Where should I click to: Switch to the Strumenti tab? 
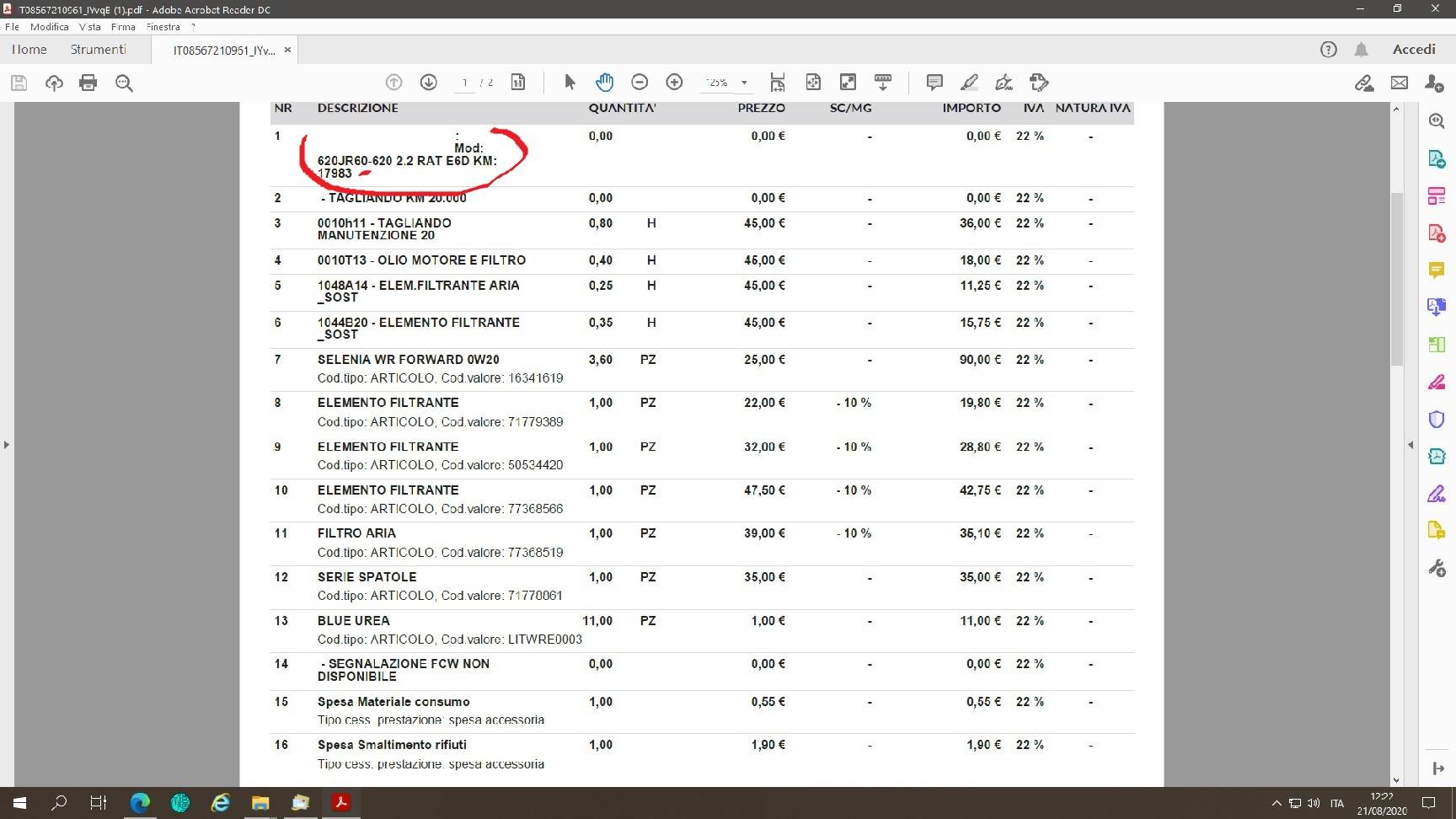click(x=98, y=50)
